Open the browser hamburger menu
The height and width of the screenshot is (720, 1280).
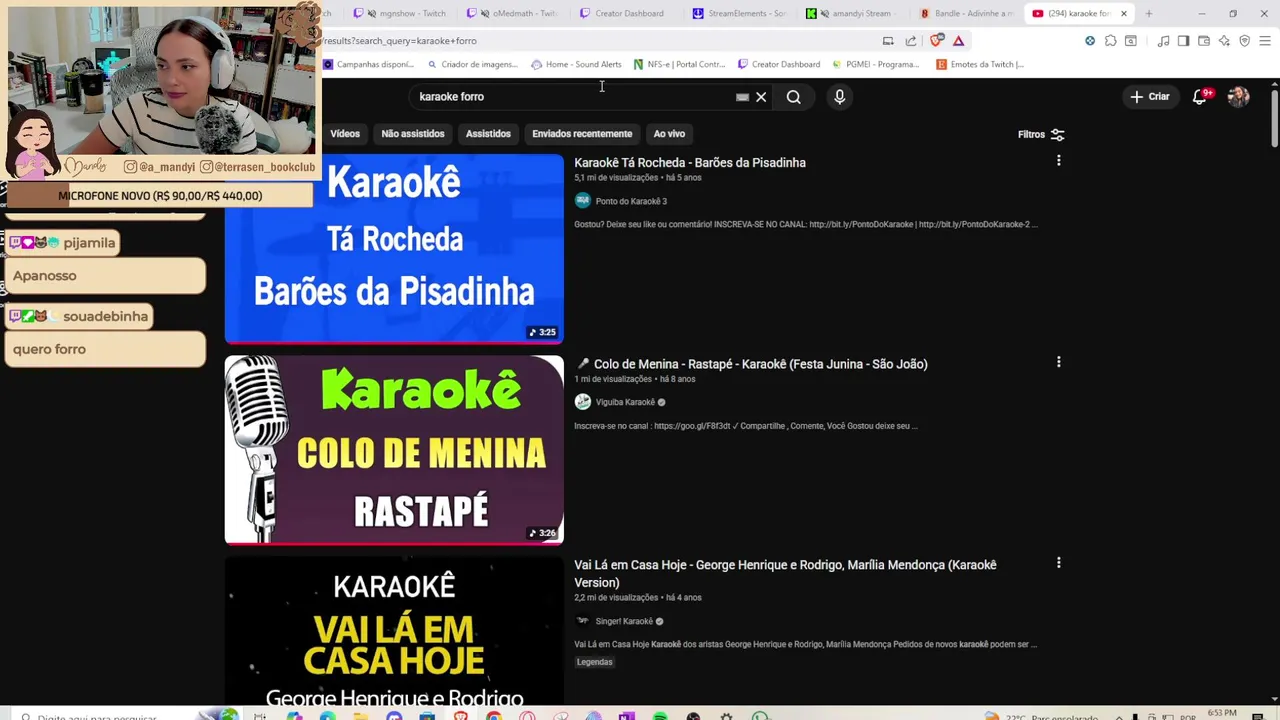1265,41
